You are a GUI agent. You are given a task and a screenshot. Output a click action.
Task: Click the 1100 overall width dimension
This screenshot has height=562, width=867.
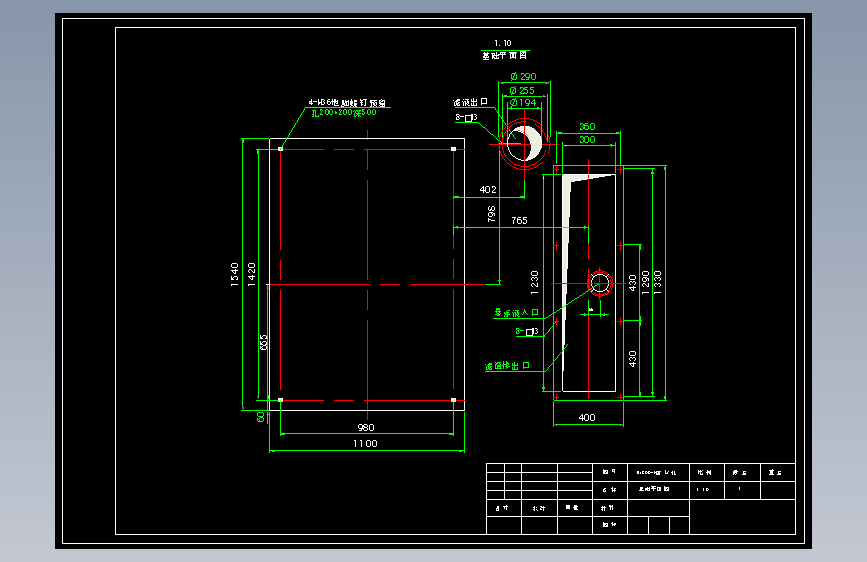click(x=365, y=443)
